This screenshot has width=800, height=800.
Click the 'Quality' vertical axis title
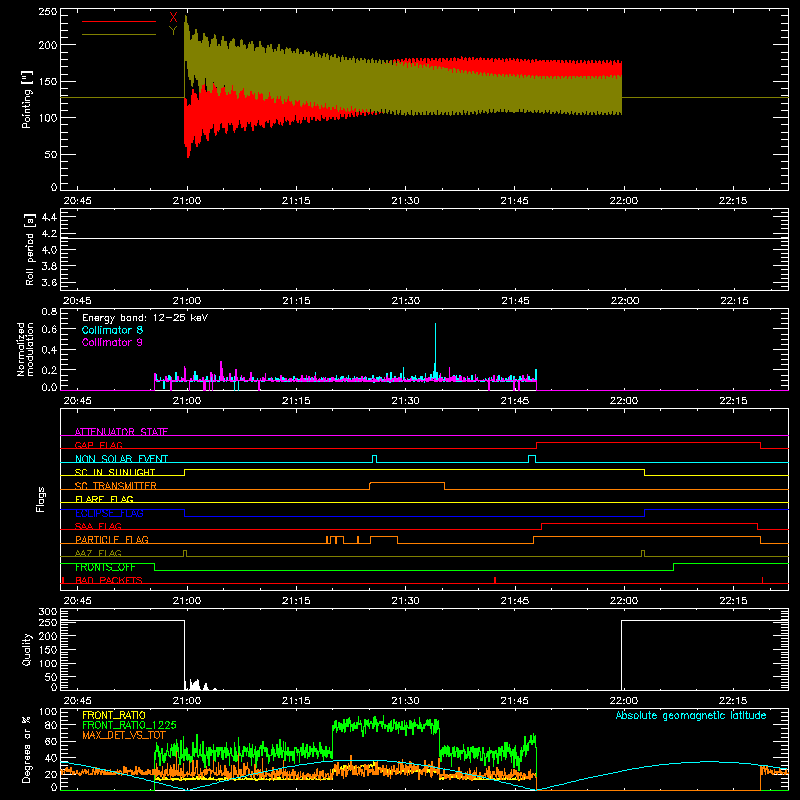[x=27, y=649]
